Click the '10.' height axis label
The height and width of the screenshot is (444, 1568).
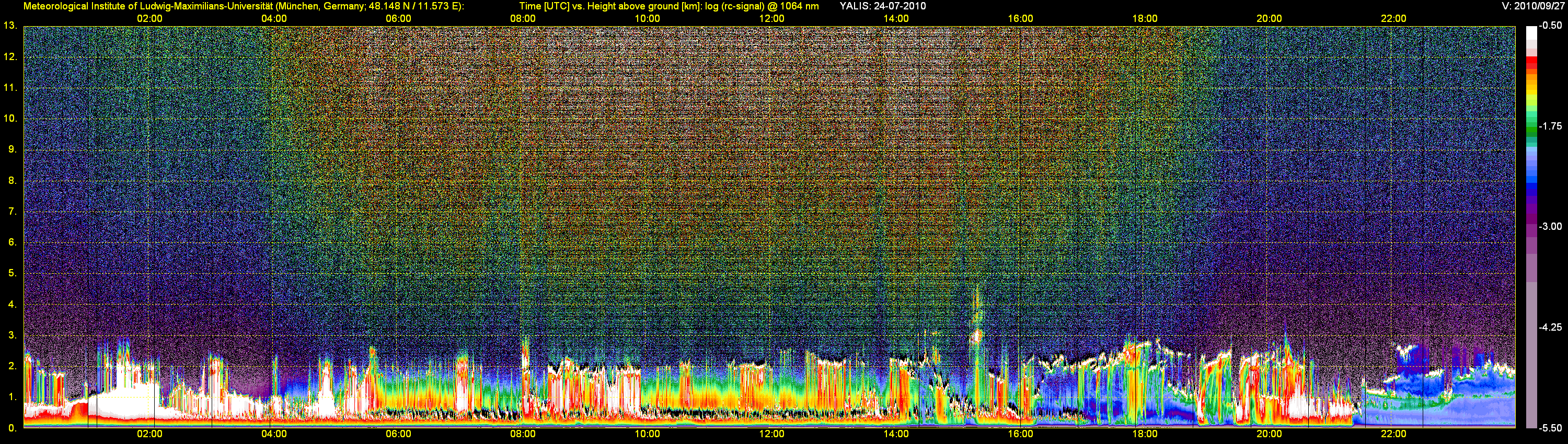[10, 118]
